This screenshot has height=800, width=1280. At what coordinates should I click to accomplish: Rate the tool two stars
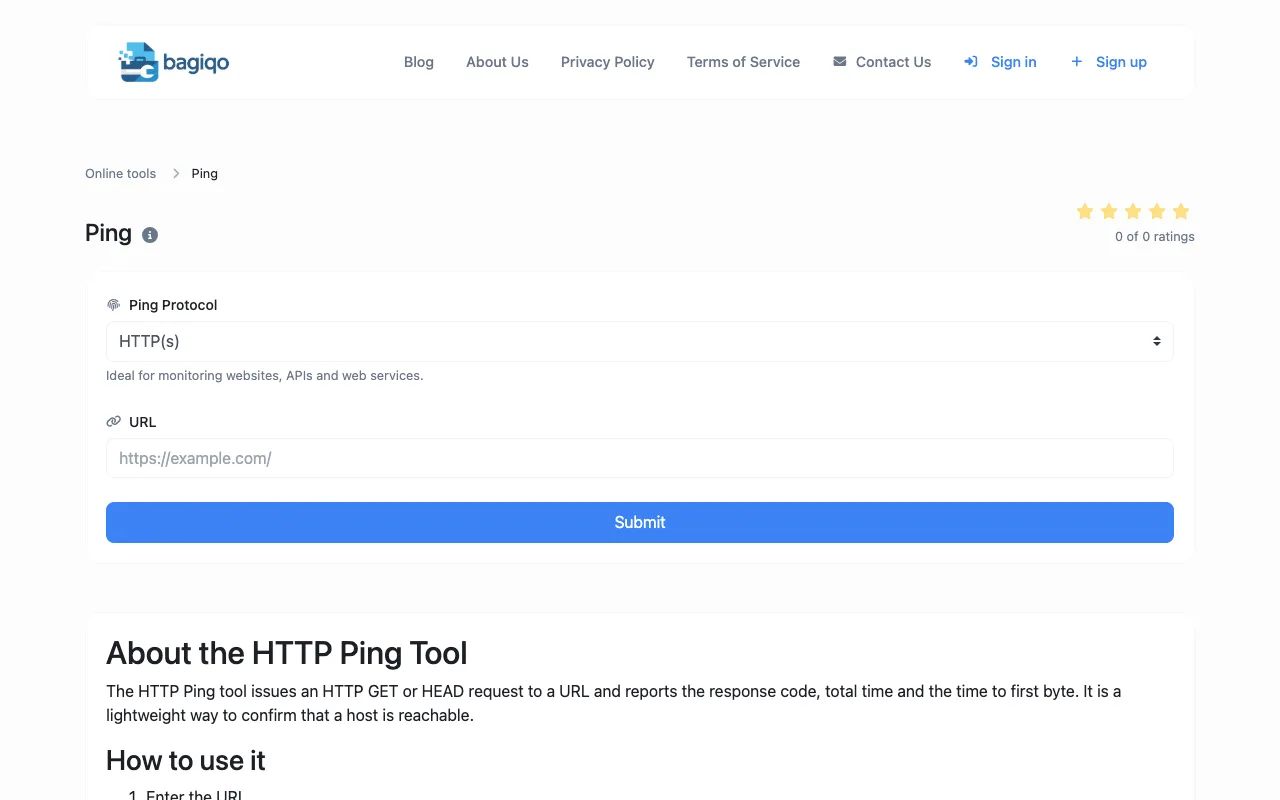pyautogui.click(x=1109, y=211)
